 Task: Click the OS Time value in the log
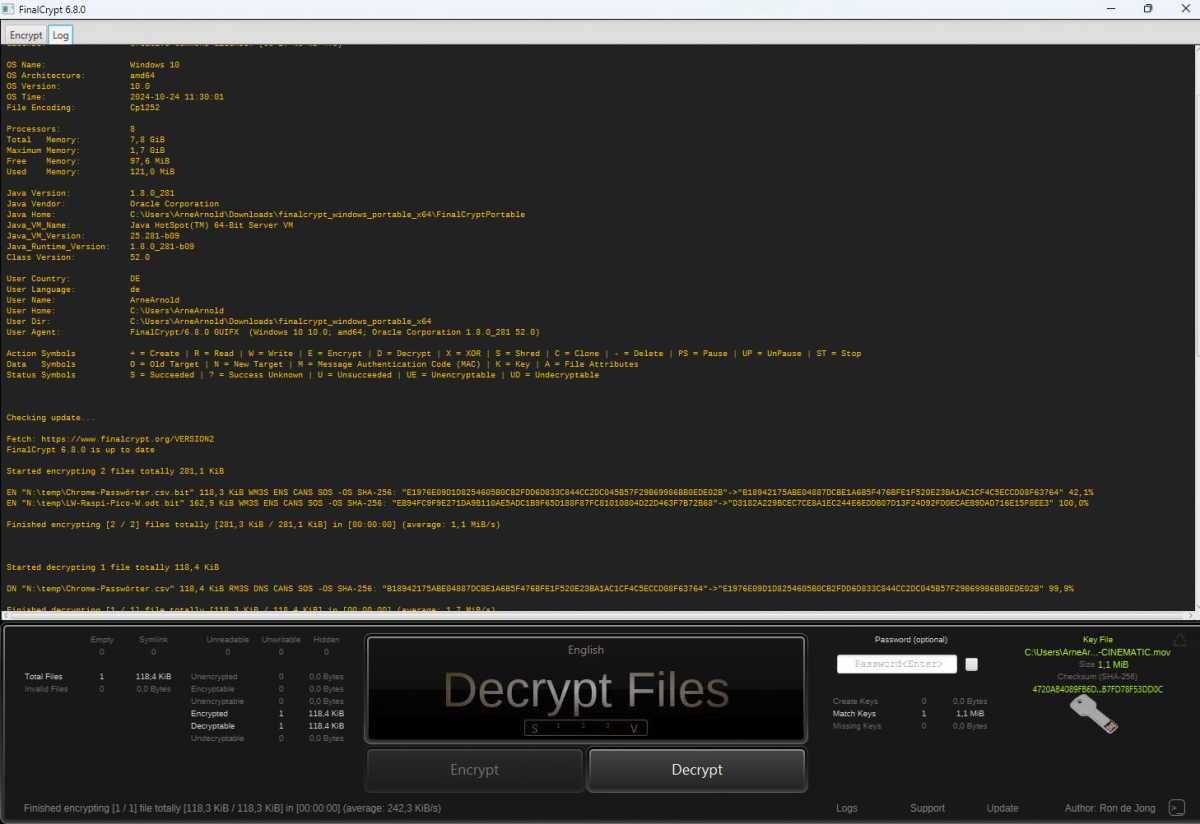tap(177, 97)
